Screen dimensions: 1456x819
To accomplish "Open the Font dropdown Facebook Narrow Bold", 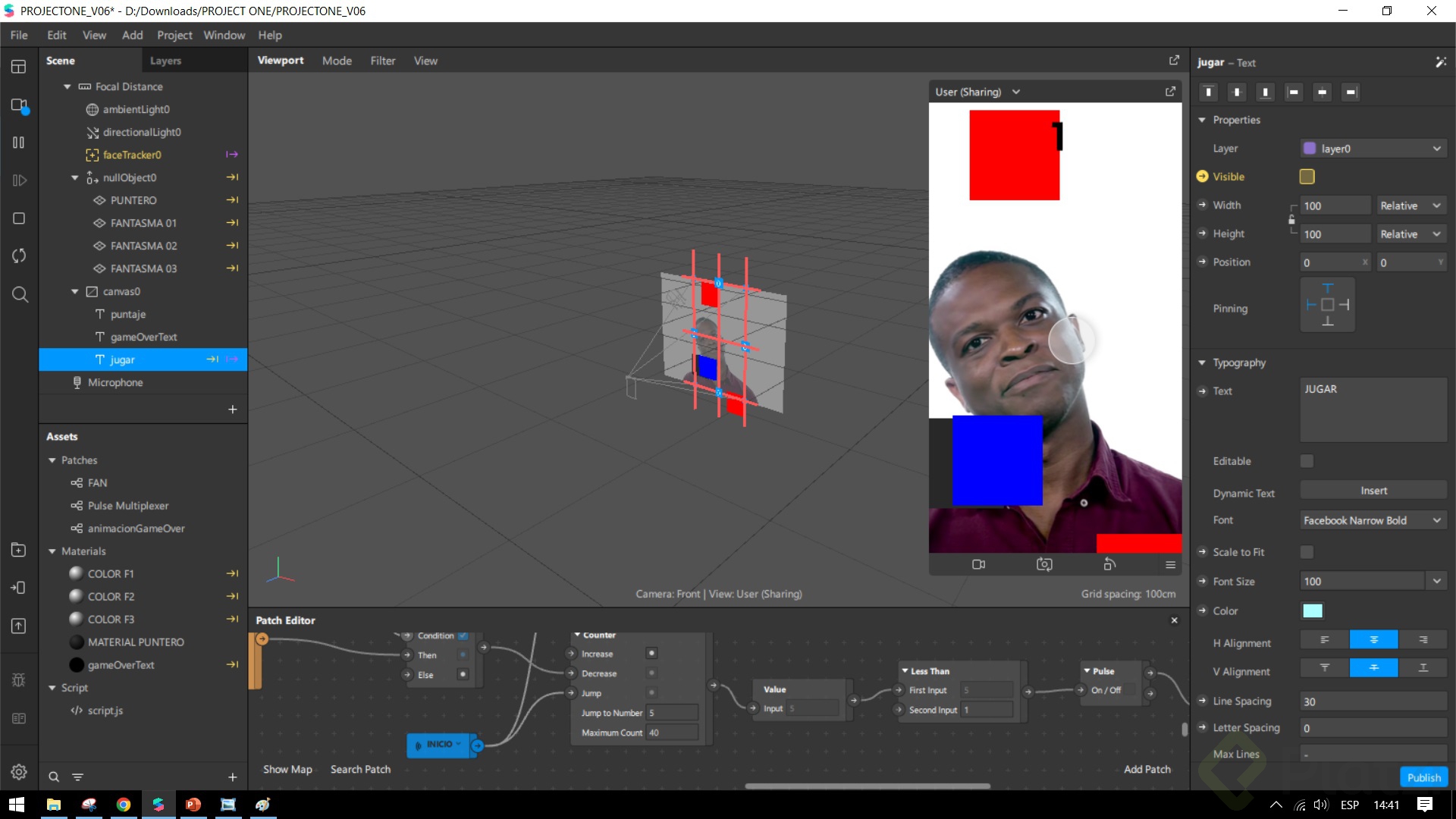I will (1373, 520).
